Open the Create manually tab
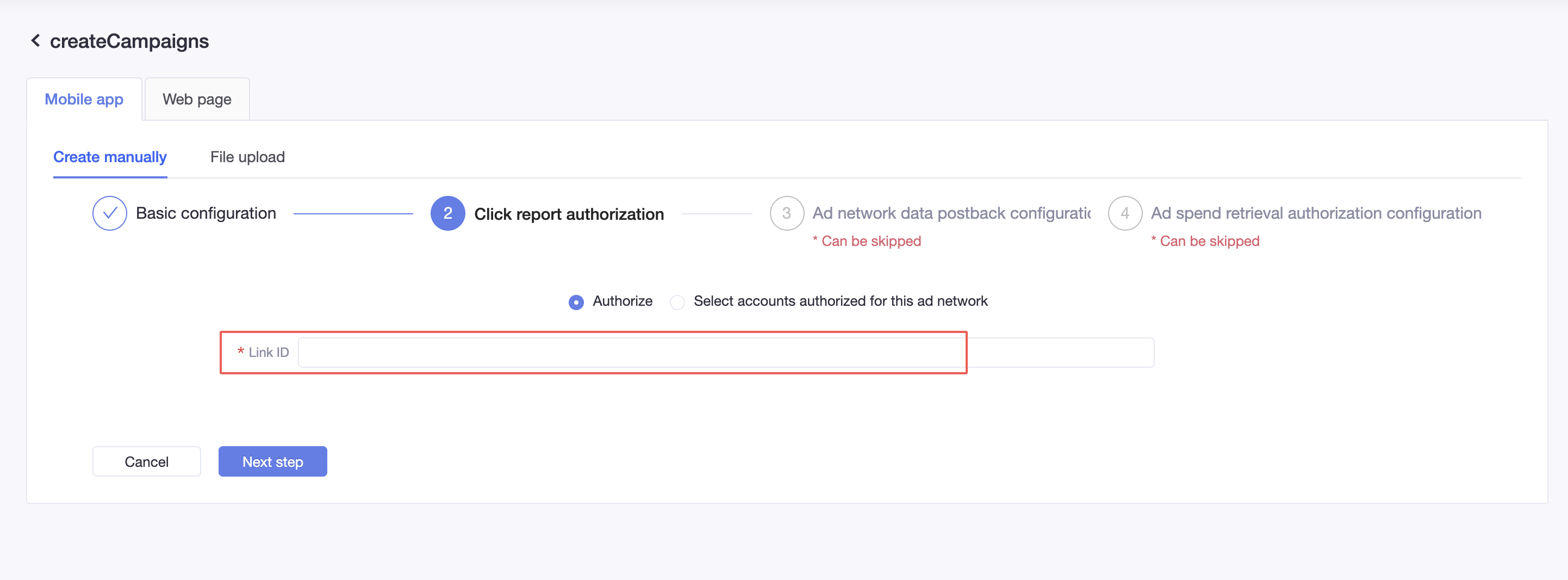The image size is (1568, 580). coord(110,157)
